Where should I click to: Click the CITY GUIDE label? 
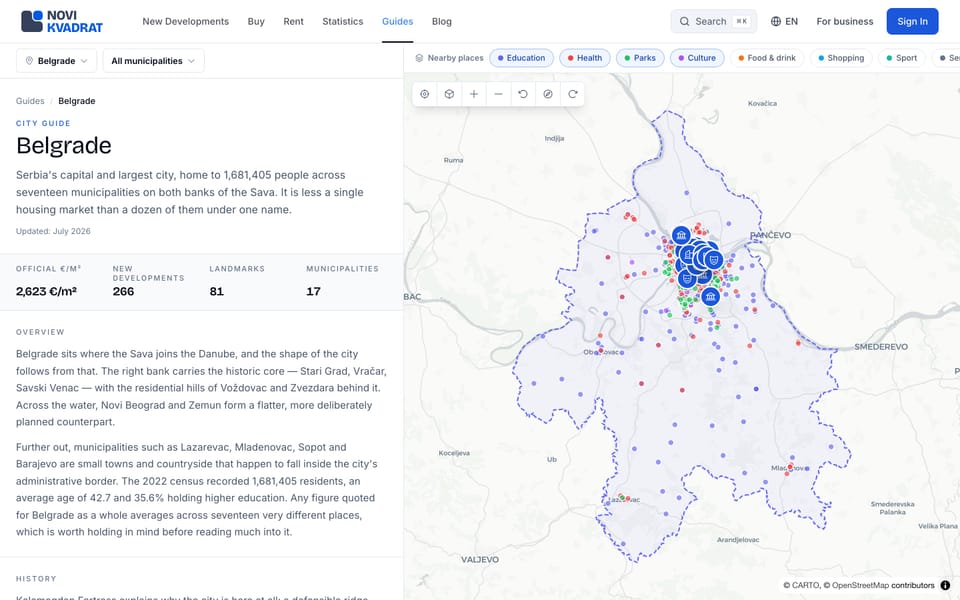[x=43, y=123]
